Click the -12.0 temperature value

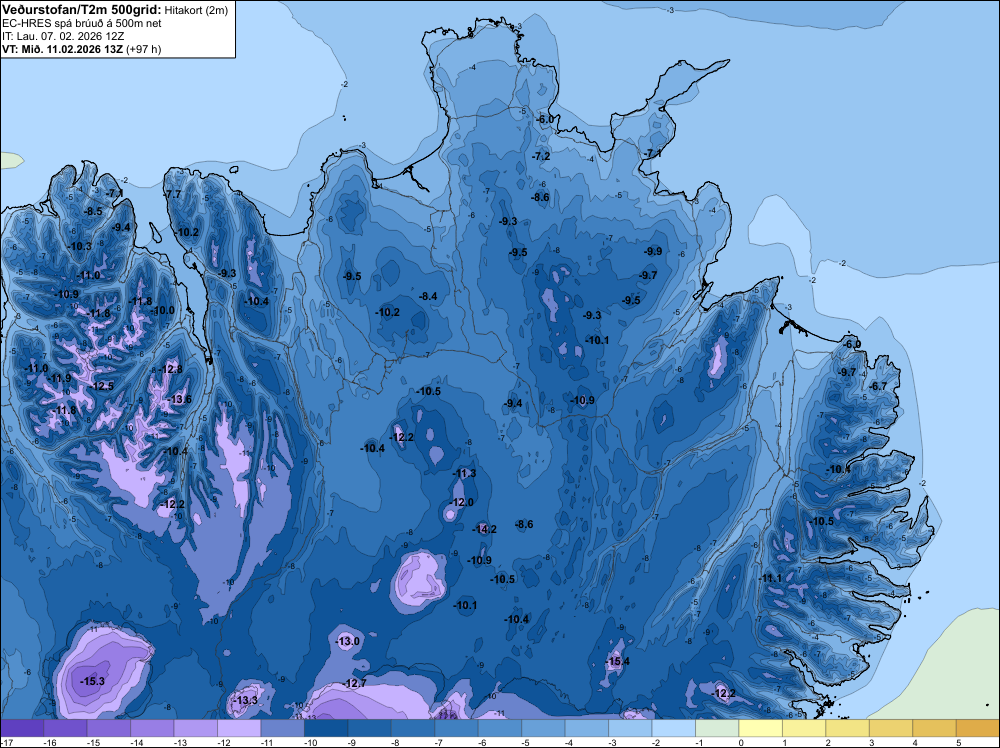point(462,502)
